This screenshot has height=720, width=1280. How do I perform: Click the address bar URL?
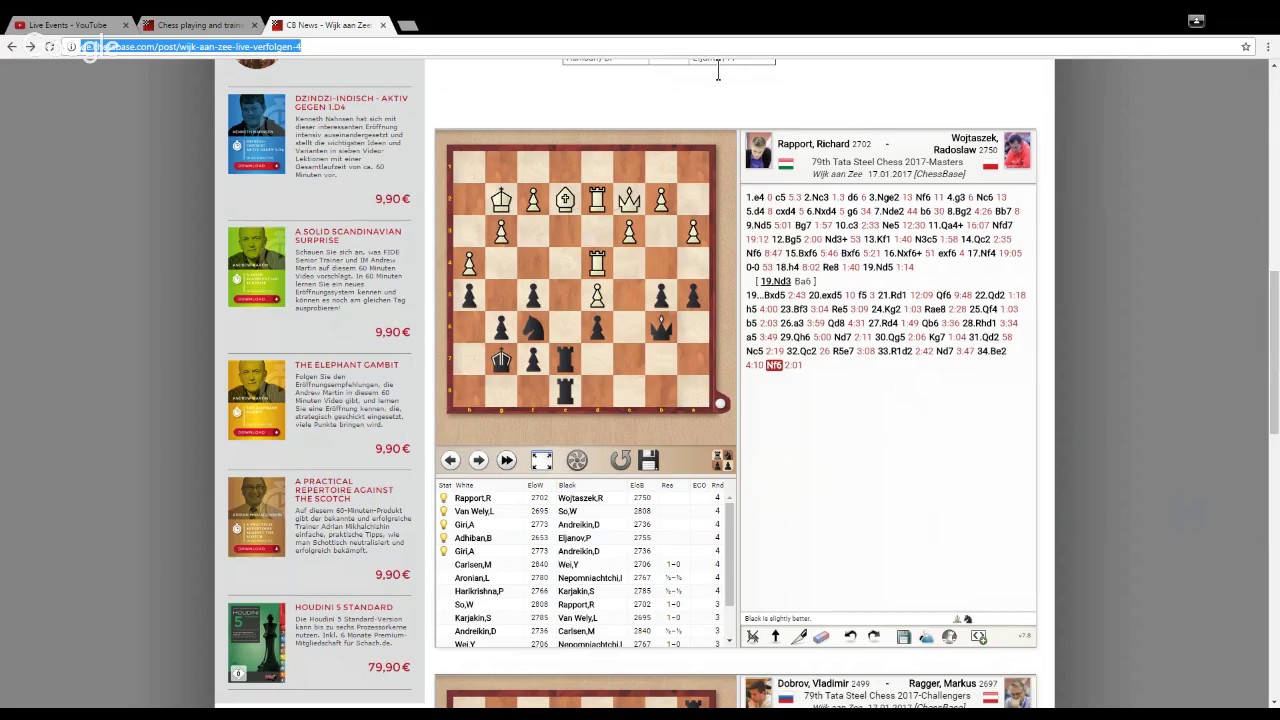[x=191, y=46]
